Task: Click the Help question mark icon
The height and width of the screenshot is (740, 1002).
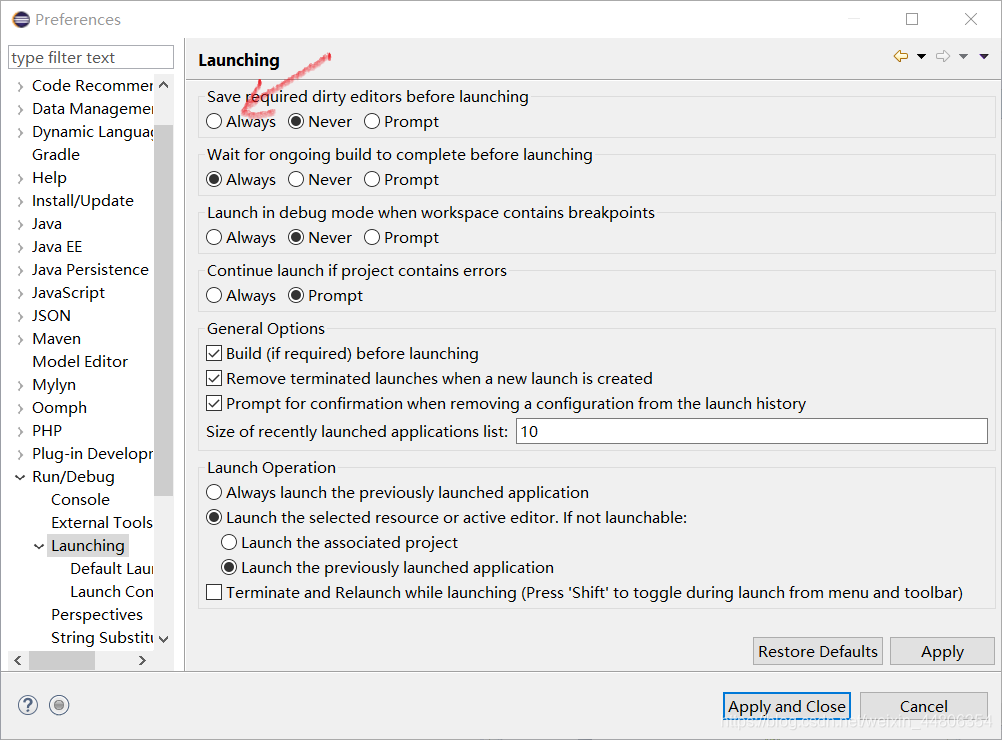Action: (x=27, y=705)
